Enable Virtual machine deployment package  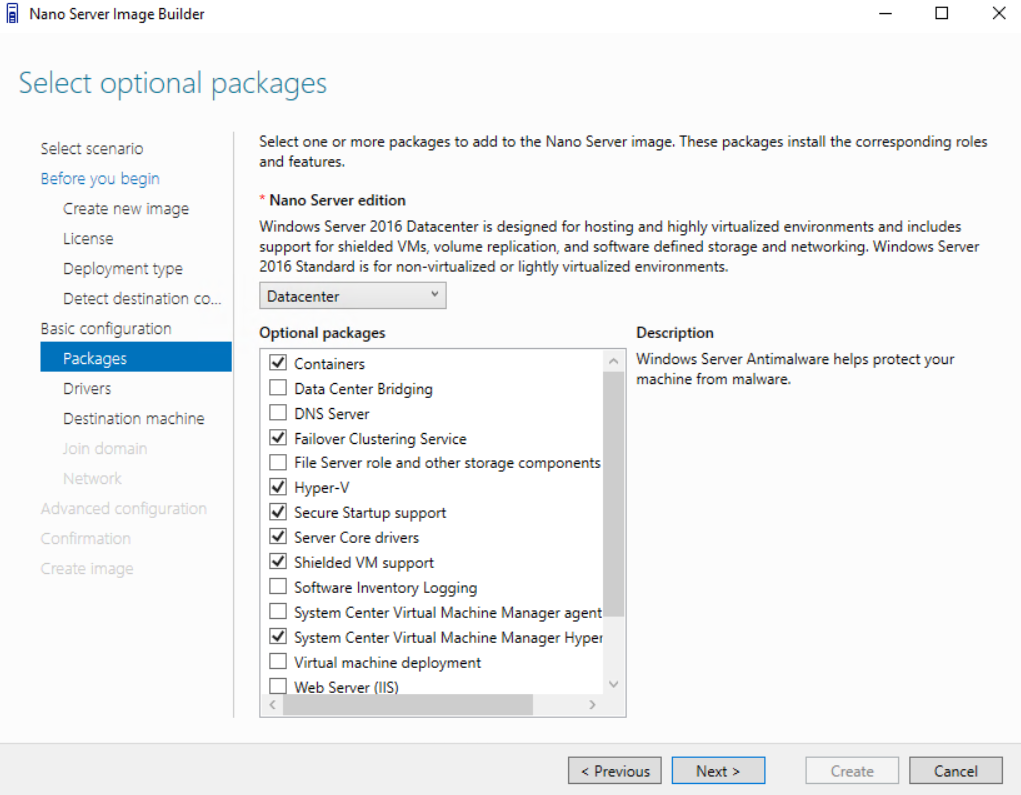coord(278,662)
